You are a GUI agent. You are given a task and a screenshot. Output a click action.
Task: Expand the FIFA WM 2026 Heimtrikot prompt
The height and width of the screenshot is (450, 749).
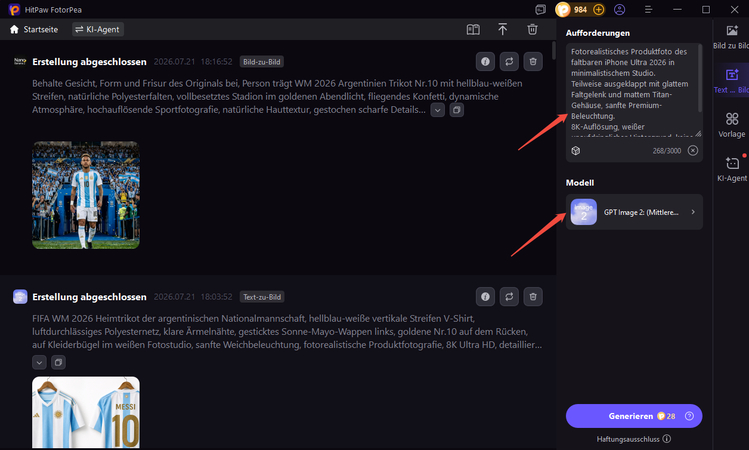pyautogui.click(x=39, y=363)
